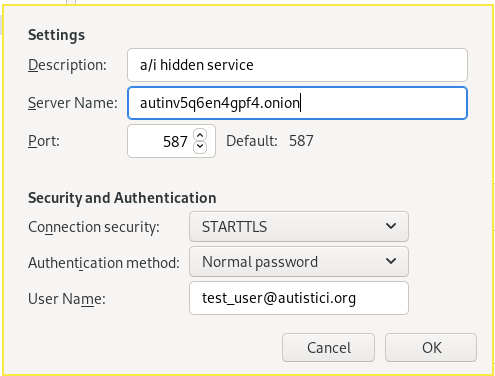Viewport: 495px width, 376px height.
Task: Click the Security and Authentication heading
Action: pos(122,198)
